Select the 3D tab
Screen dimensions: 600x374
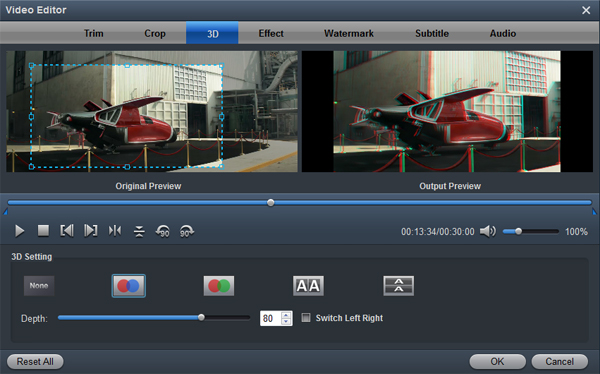click(x=212, y=33)
